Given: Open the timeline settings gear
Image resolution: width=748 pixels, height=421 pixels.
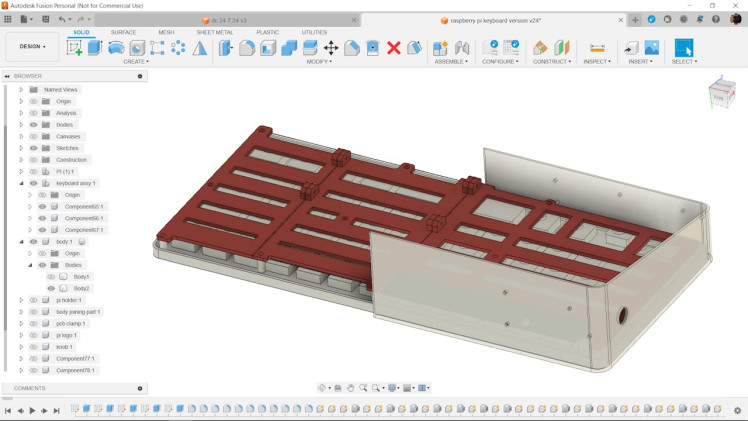Looking at the screenshot, I should coord(738,410).
